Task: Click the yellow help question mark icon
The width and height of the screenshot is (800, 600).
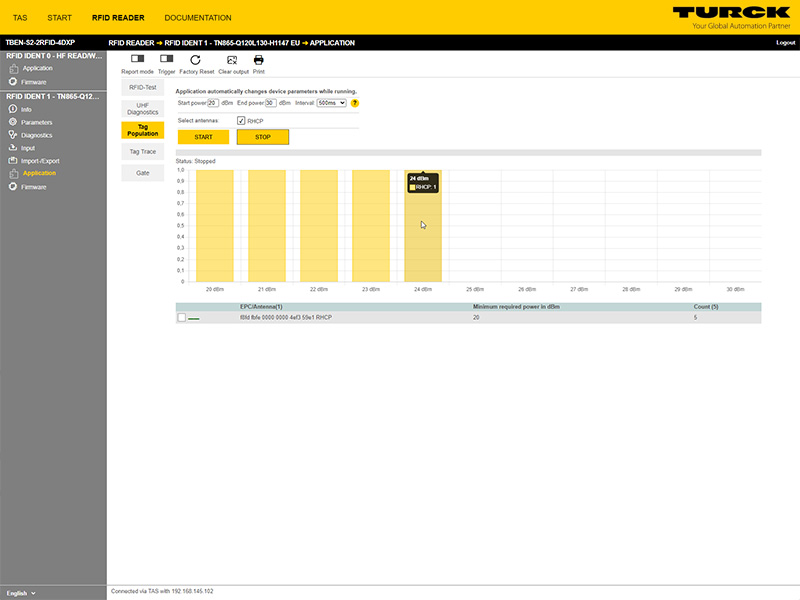Action: pyautogui.click(x=355, y=103)
